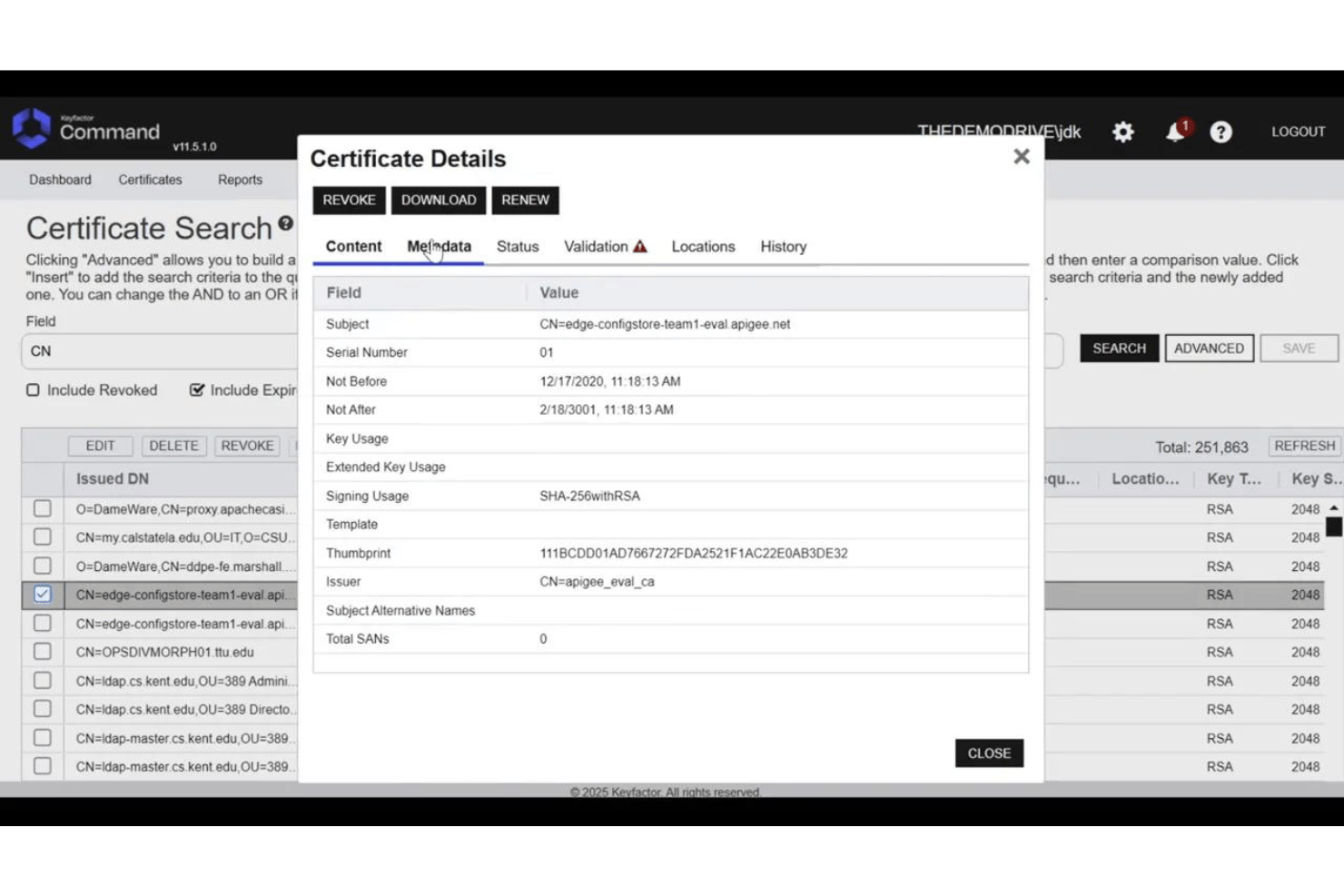Click the REVOKE button in grid toolbar

click(247, 446)
